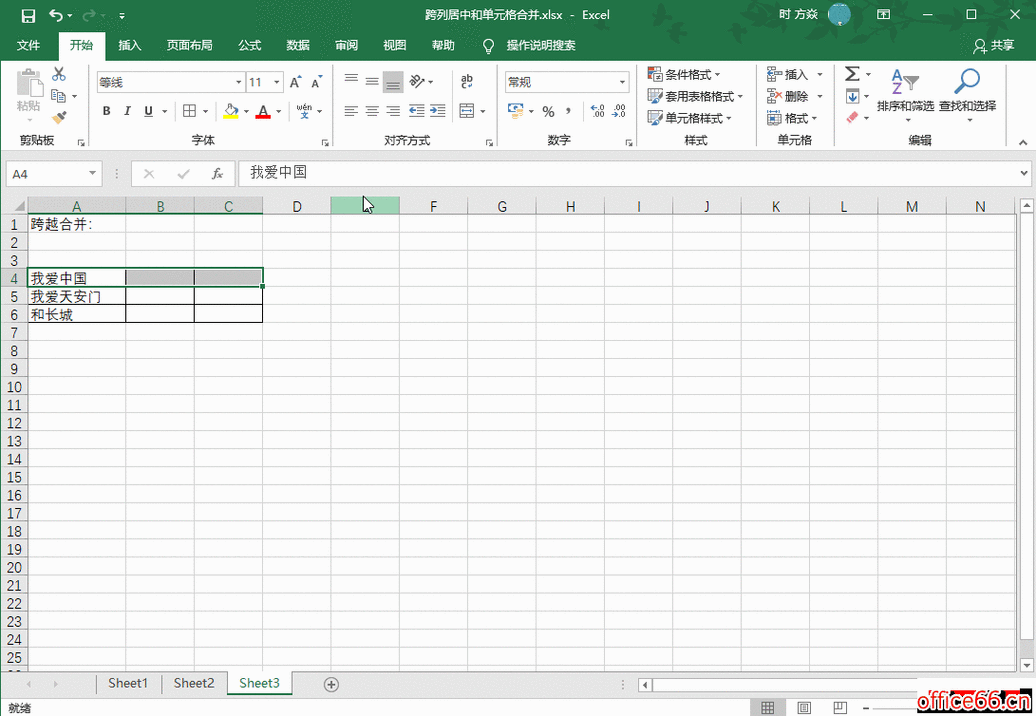Undo the last action
The width and height of the screenshot is (1036, 716).
[x=56, y=15]
